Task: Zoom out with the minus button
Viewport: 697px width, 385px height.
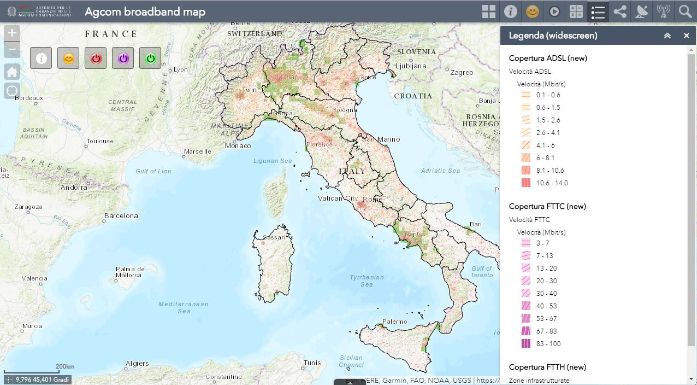Action: [12, 50]
